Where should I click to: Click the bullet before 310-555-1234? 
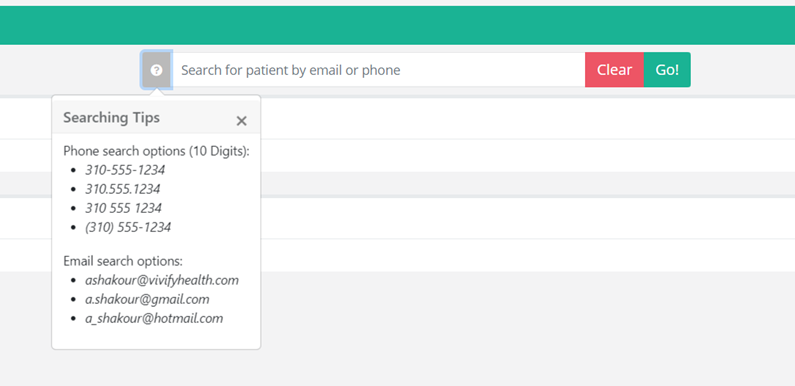coord(74,171)
